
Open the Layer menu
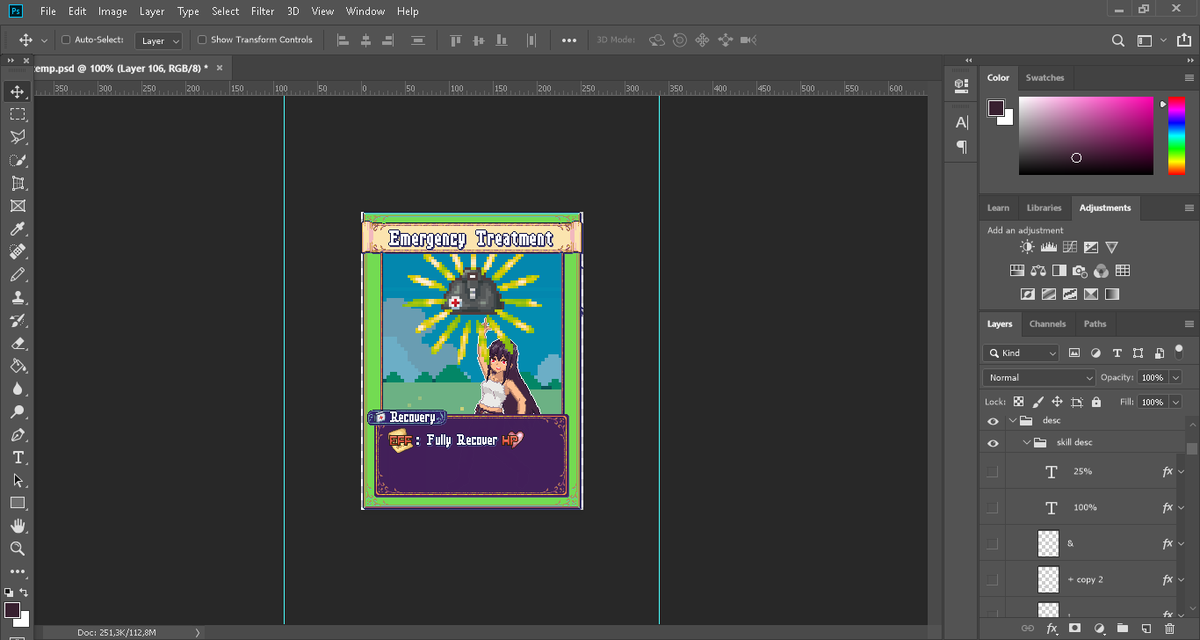coord(152,12)
